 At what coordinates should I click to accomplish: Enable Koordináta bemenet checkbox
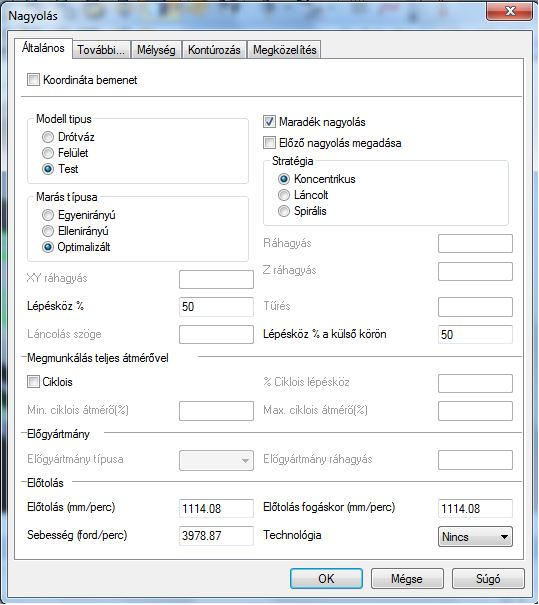pos(34,80)
